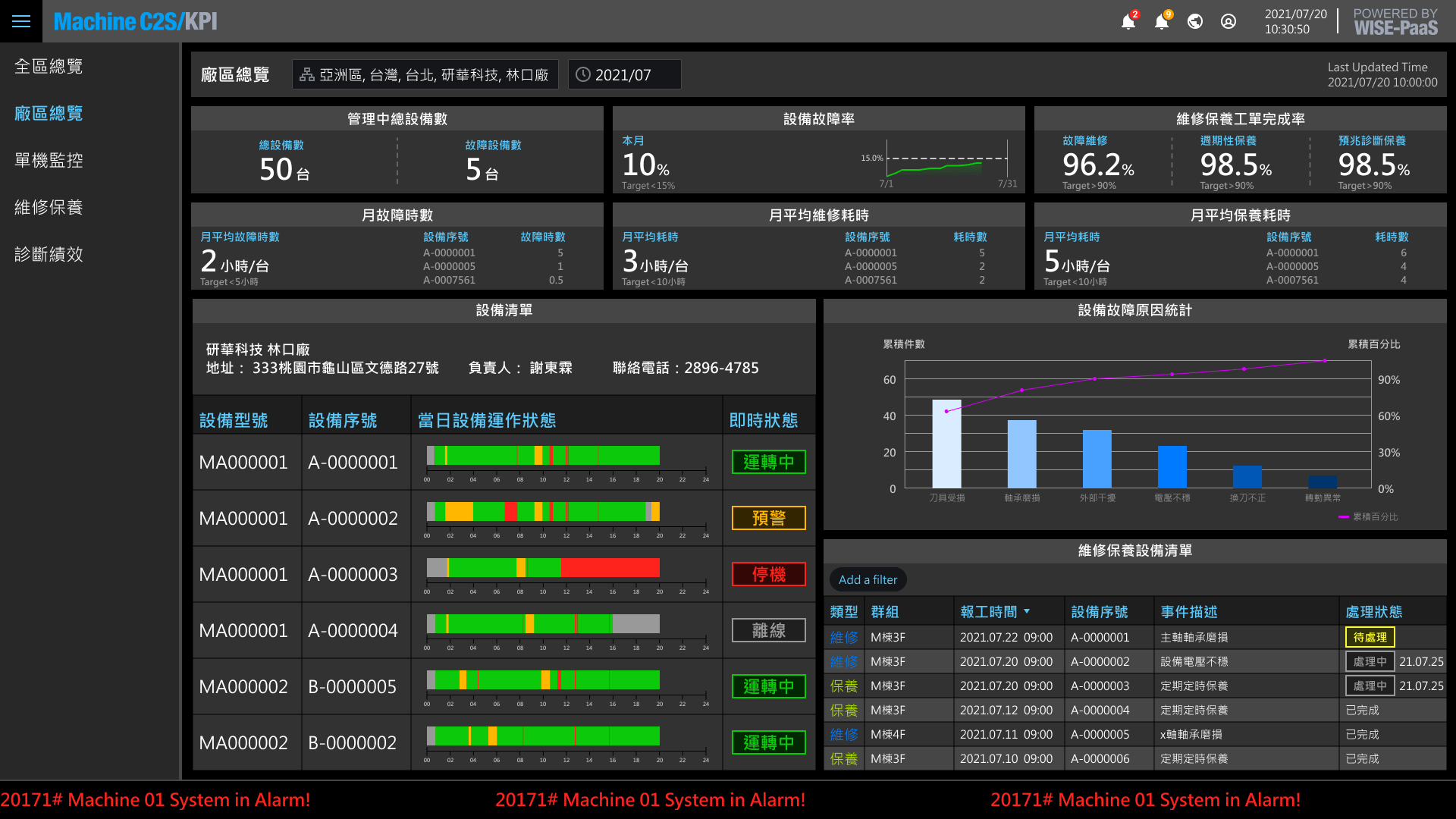Open the 2021/07 month picker

click(x=623, y=74)
